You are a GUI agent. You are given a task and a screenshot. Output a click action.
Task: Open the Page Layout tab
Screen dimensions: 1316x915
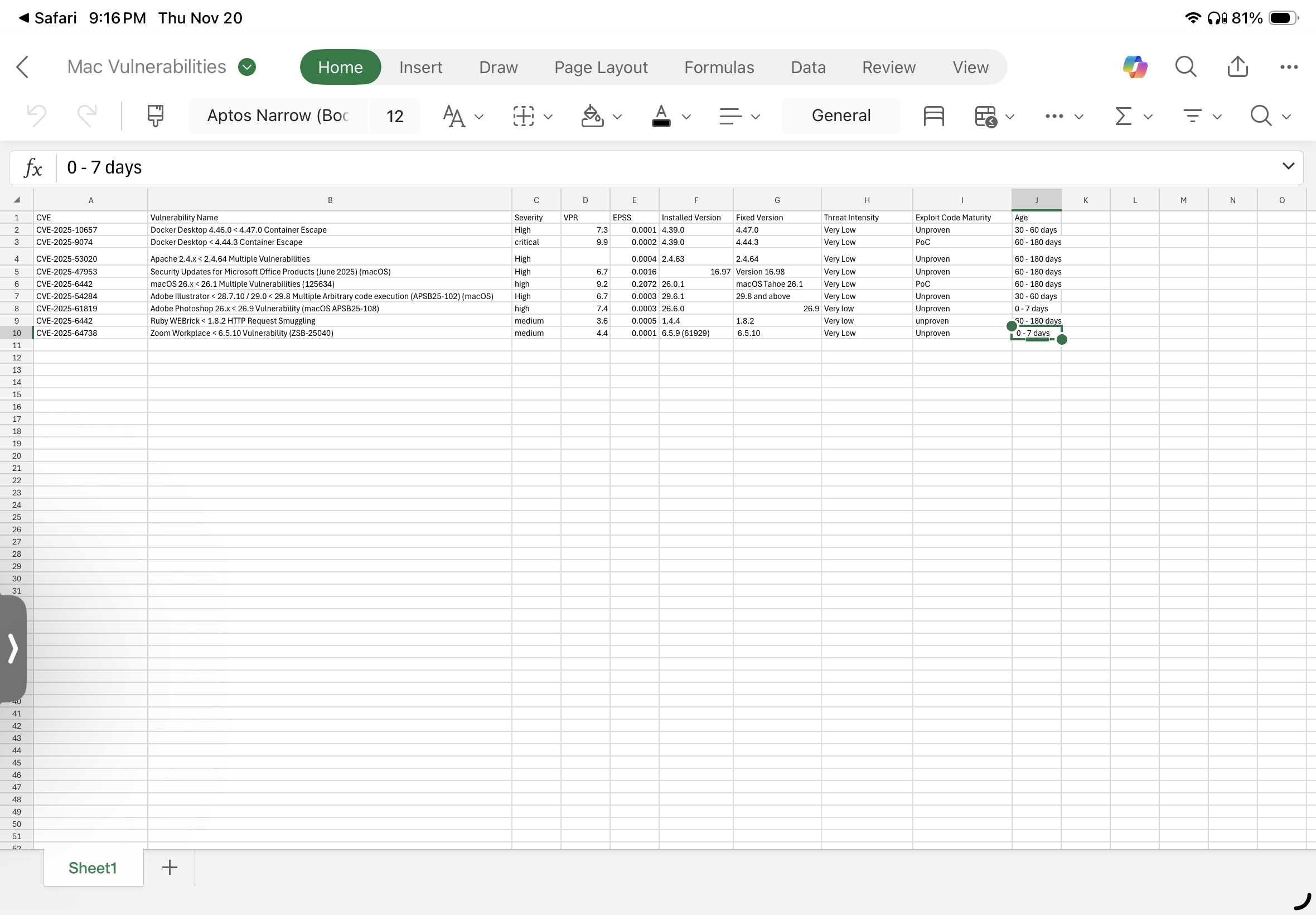click(x=601, y=67)
